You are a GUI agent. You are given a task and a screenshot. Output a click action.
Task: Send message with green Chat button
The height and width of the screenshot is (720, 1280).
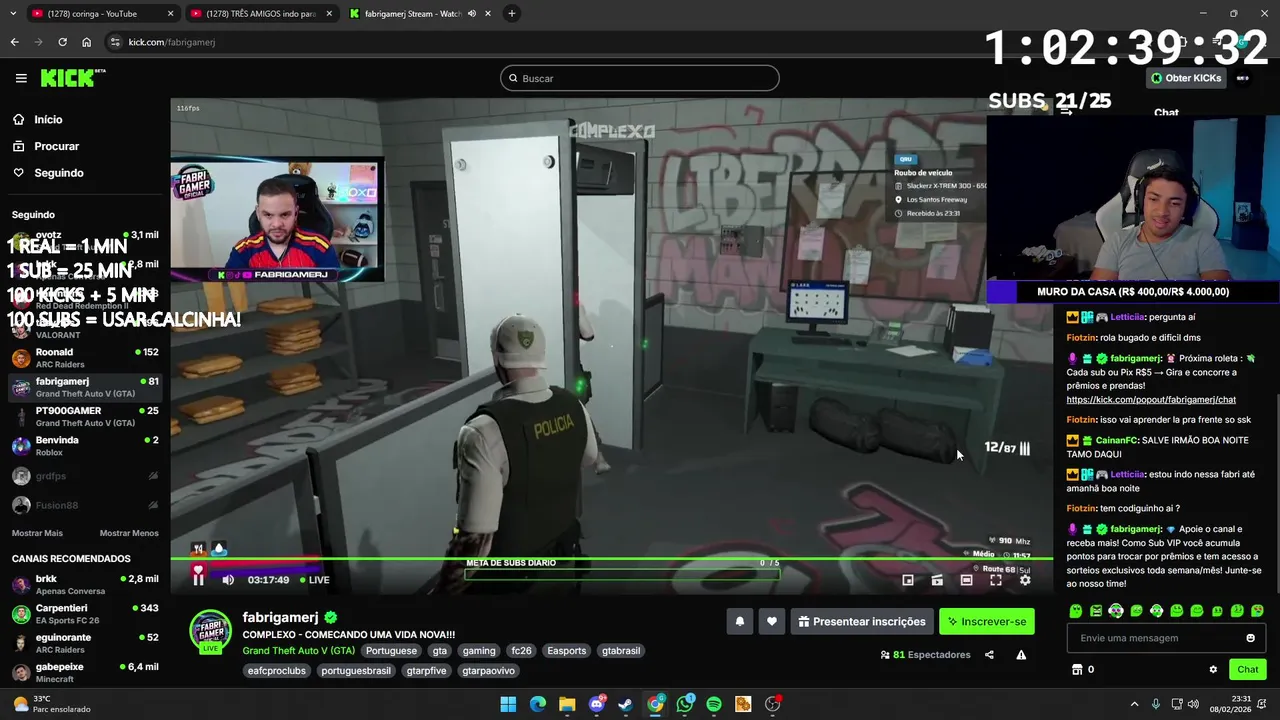pos(1248,669)
